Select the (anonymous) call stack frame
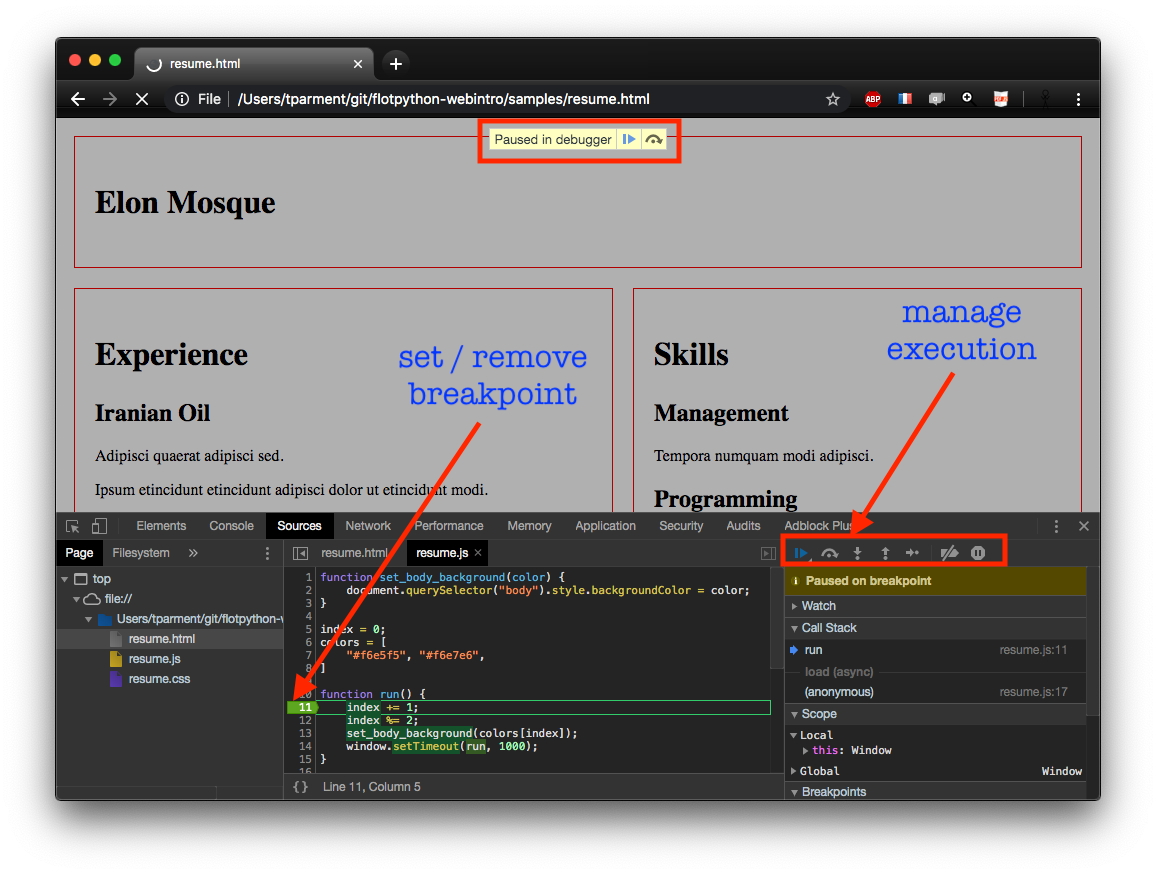 point(838,692)
